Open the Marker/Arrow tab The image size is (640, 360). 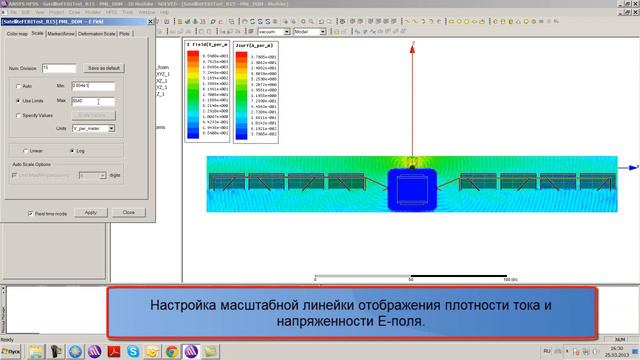61,34
